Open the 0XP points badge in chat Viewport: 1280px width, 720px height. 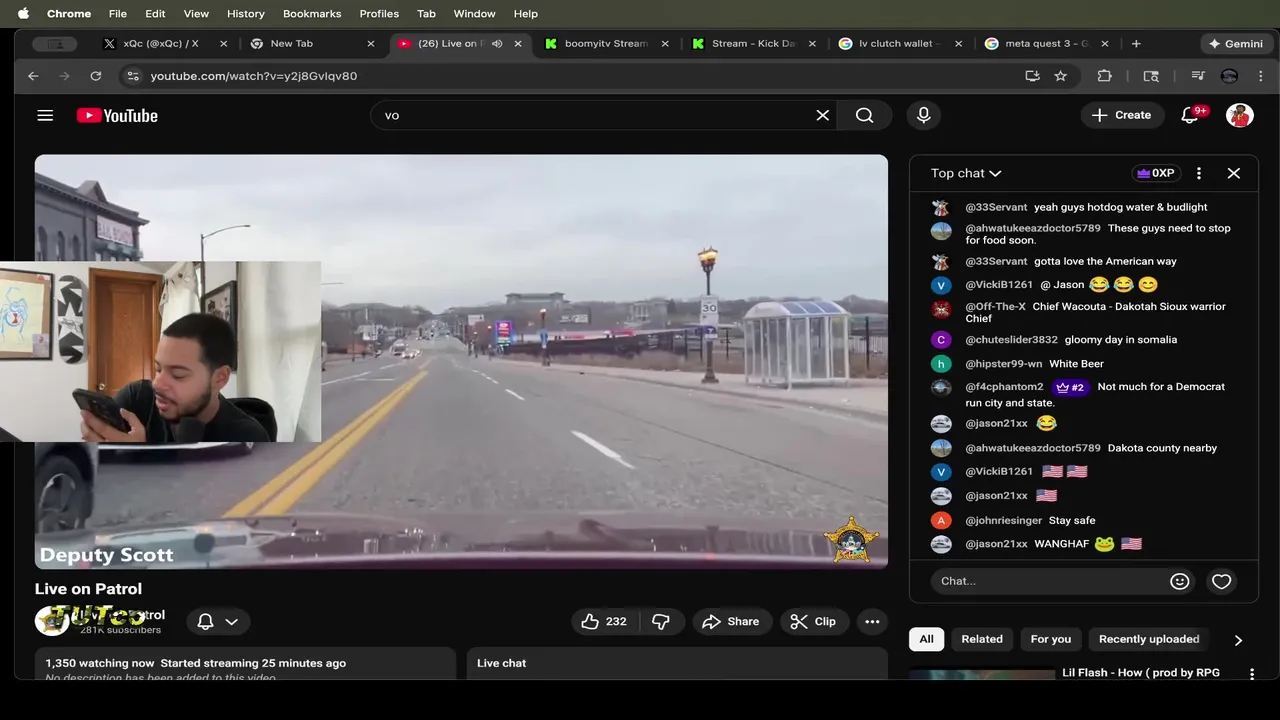coord(1156,173)
